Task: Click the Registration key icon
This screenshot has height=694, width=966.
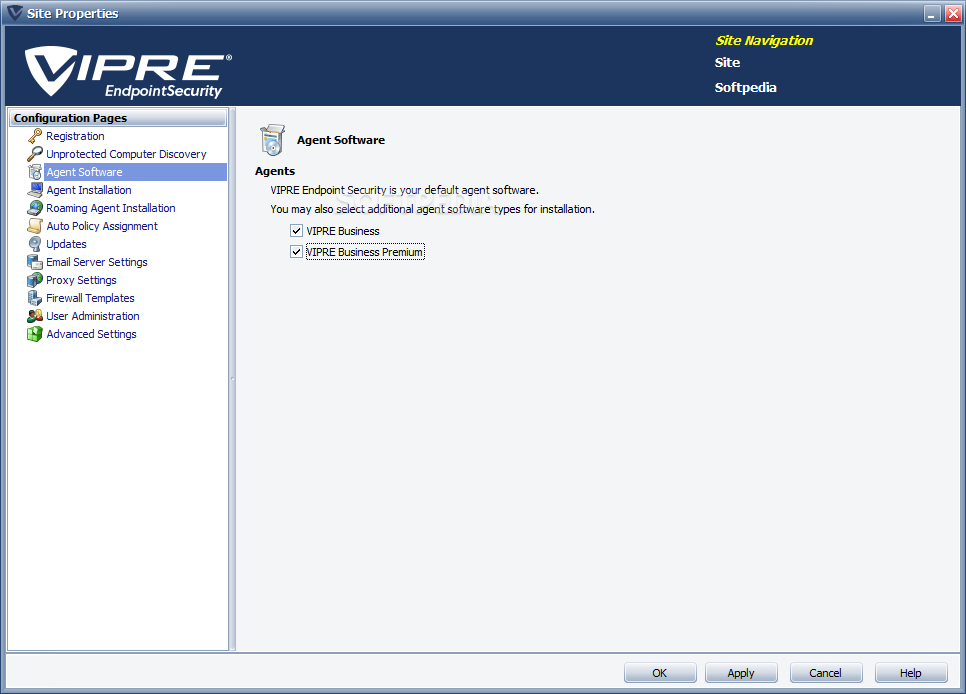Action: (35, 136)
